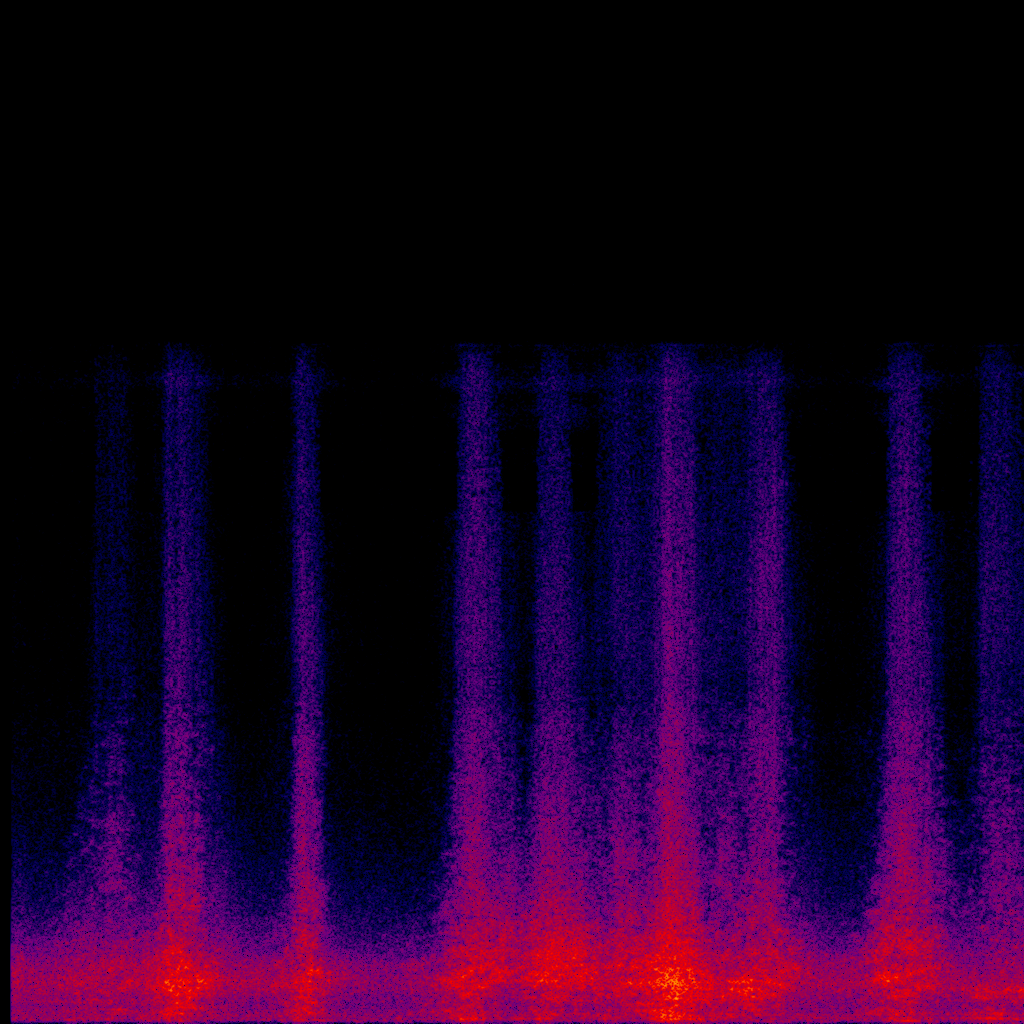The image size is (1024, 1024).
Task: Click the thin third vertical burst column
Action: tap(307, 600)
